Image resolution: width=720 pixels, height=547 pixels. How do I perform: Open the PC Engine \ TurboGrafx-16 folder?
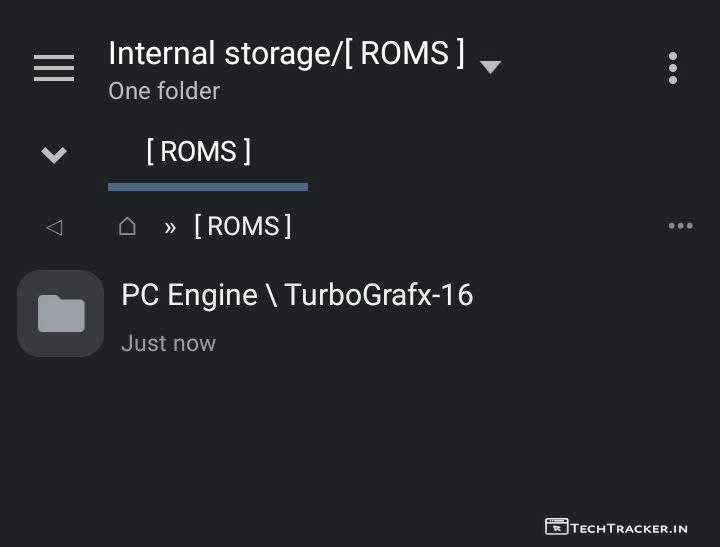click(297, 295)
